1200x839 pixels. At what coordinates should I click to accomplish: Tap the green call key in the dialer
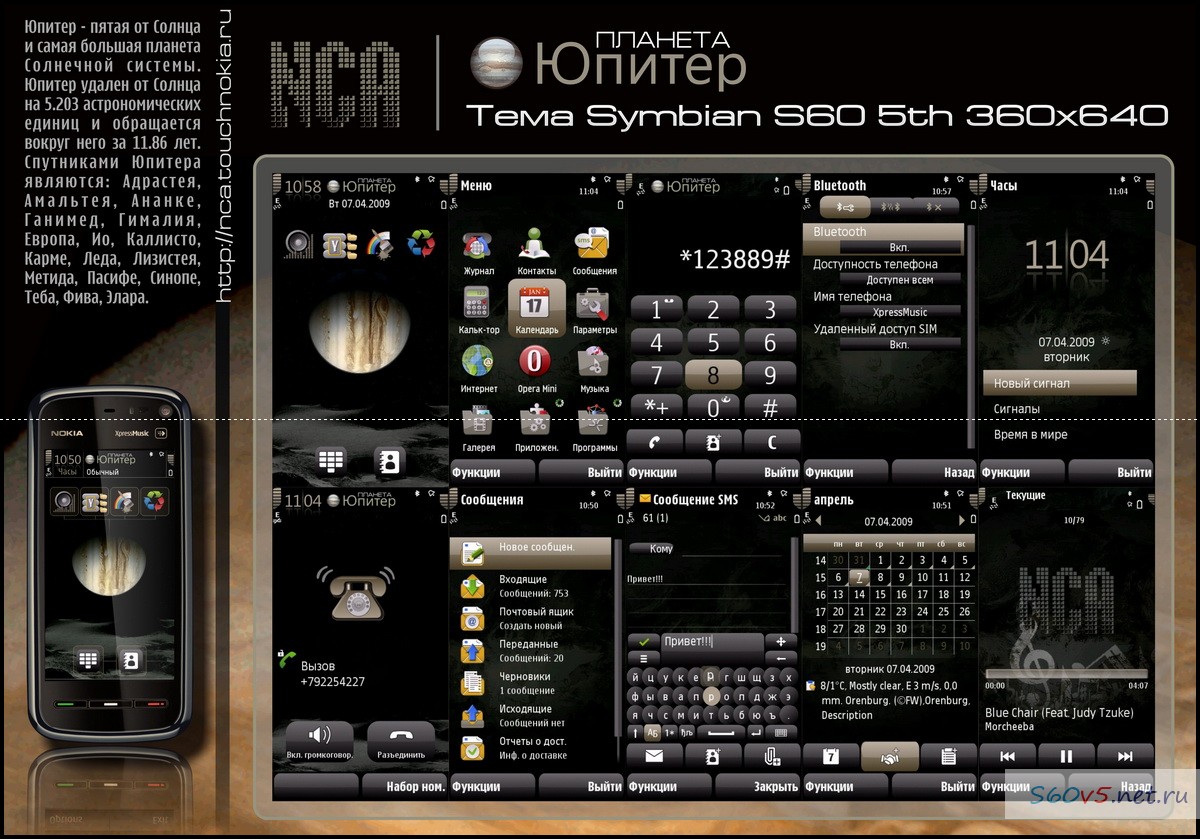click(x=655, y=442)
